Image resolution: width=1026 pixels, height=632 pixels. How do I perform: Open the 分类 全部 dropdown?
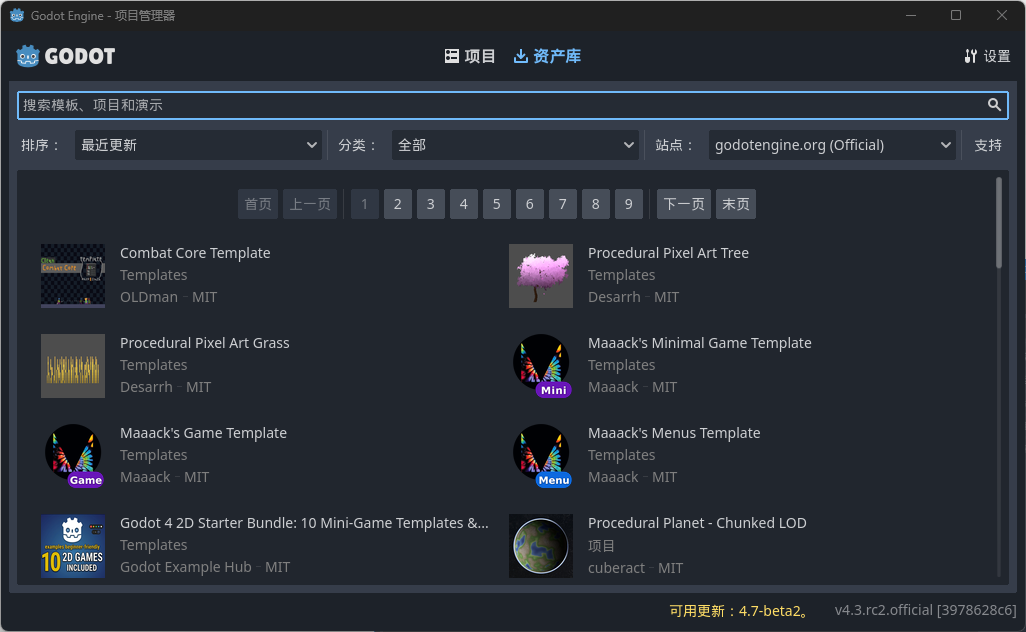pos(516,145)
